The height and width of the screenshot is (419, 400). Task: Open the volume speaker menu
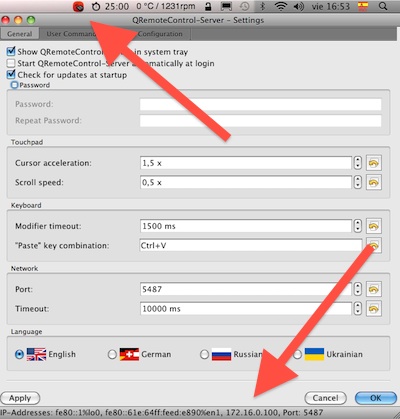point(299,6)
